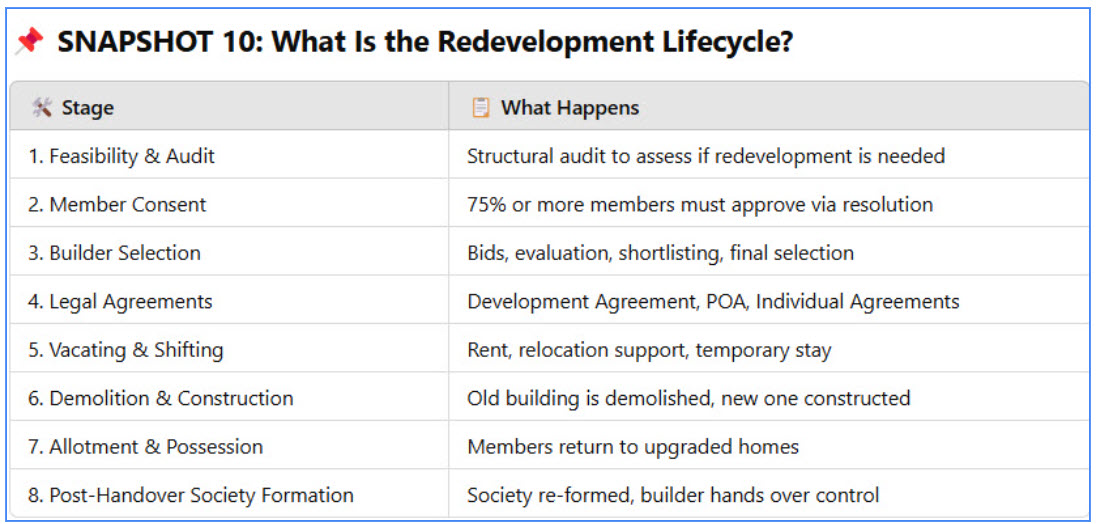Click the hammer and wrench Stage icon
1098x524 pixels.
pos(42,108)
